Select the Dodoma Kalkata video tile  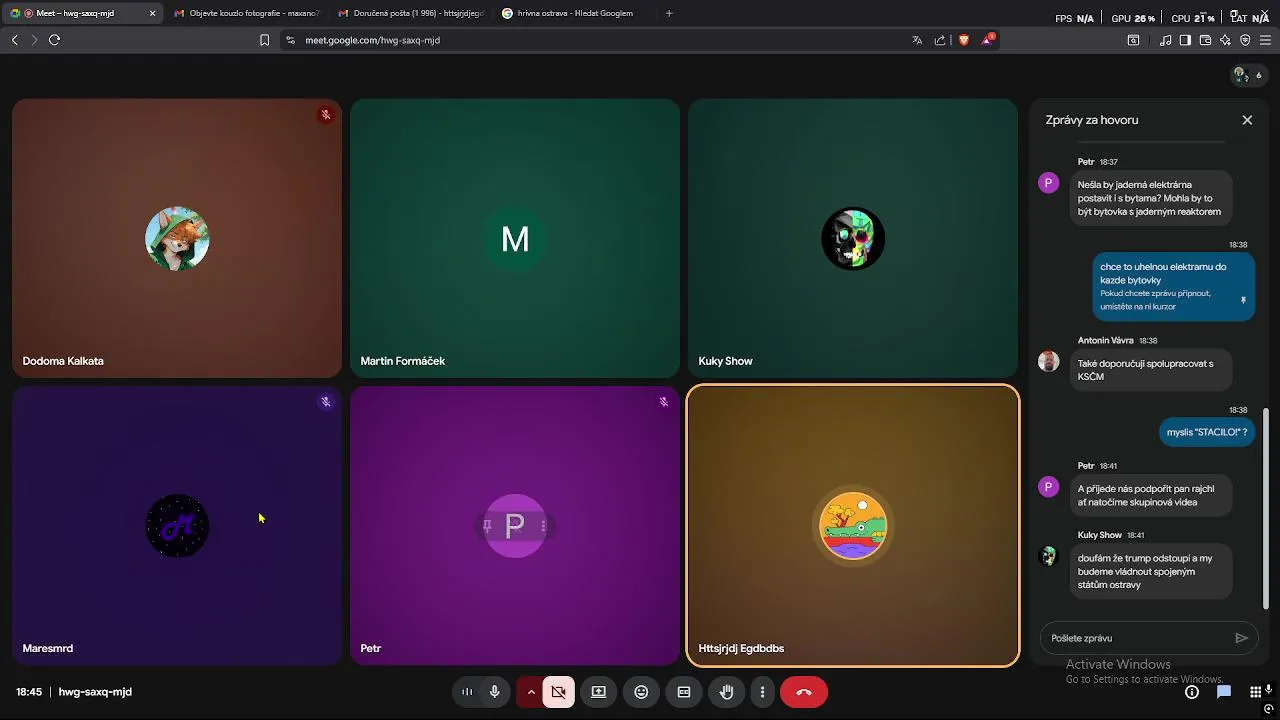click(177, 238)
